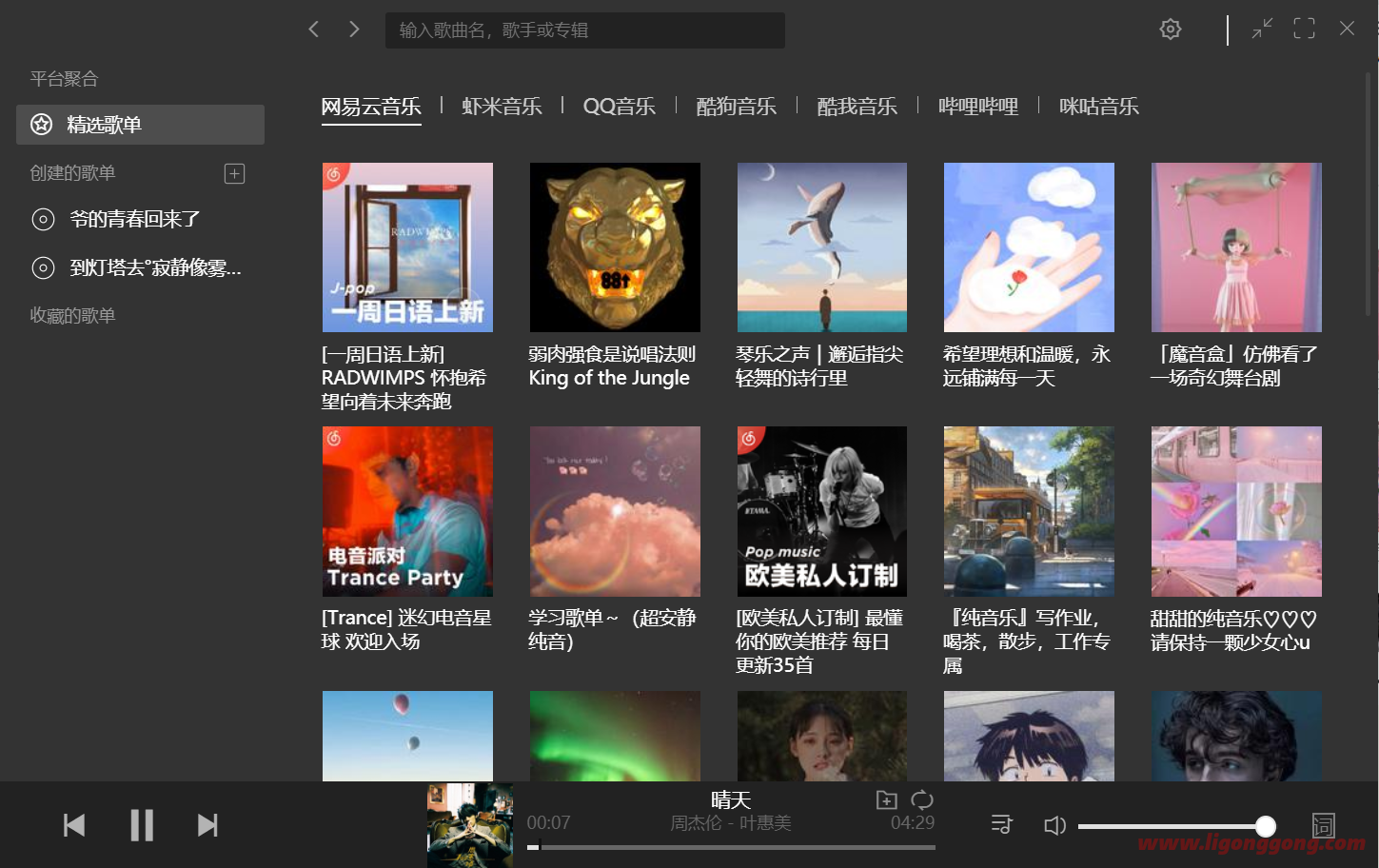This screenshot has width=1379, height=868.
Task: Click the title 学习歌单~（超安静纯音）
Action: pos(612,630)
